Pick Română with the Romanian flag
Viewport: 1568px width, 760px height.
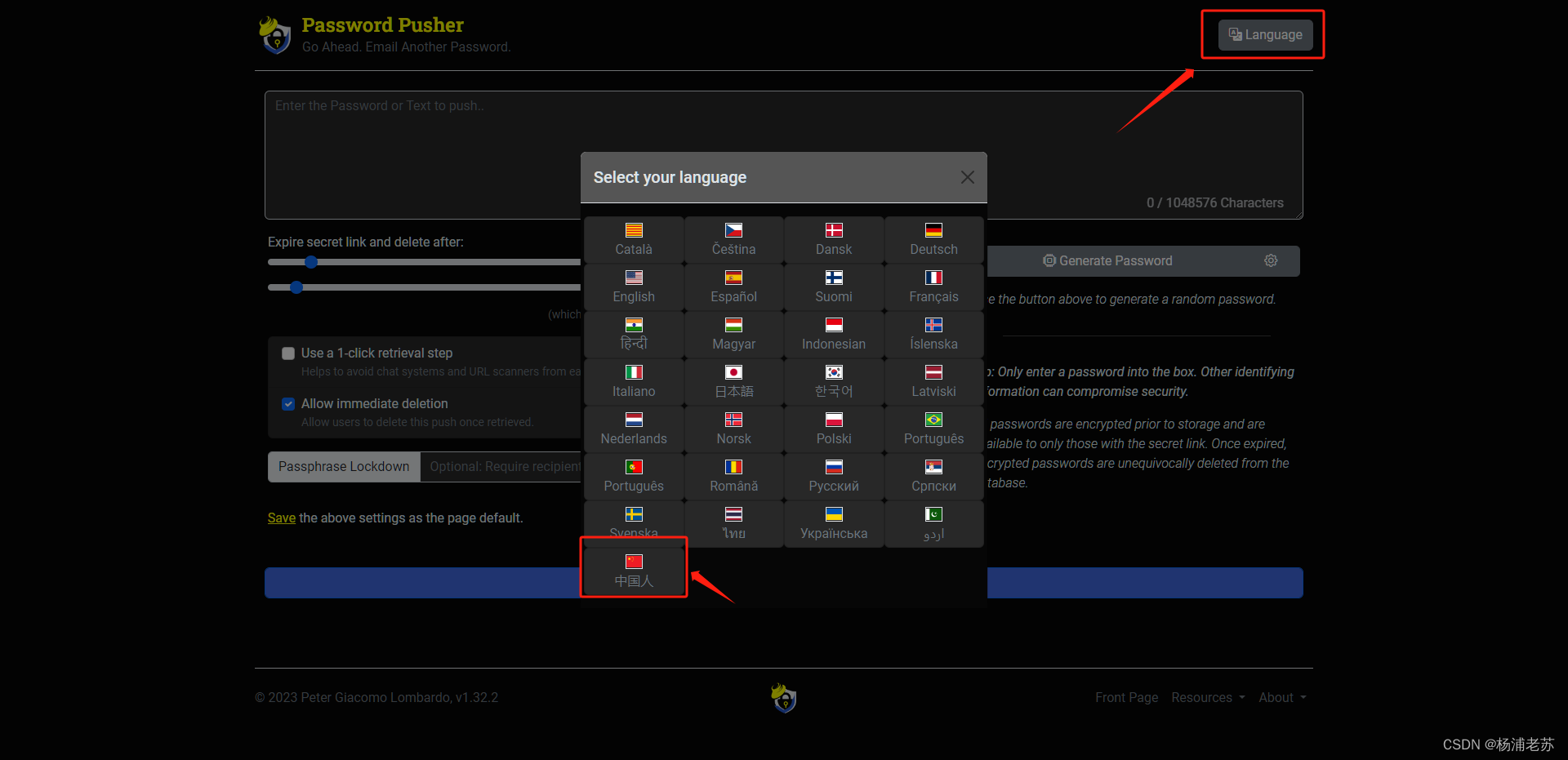point(733,477)
